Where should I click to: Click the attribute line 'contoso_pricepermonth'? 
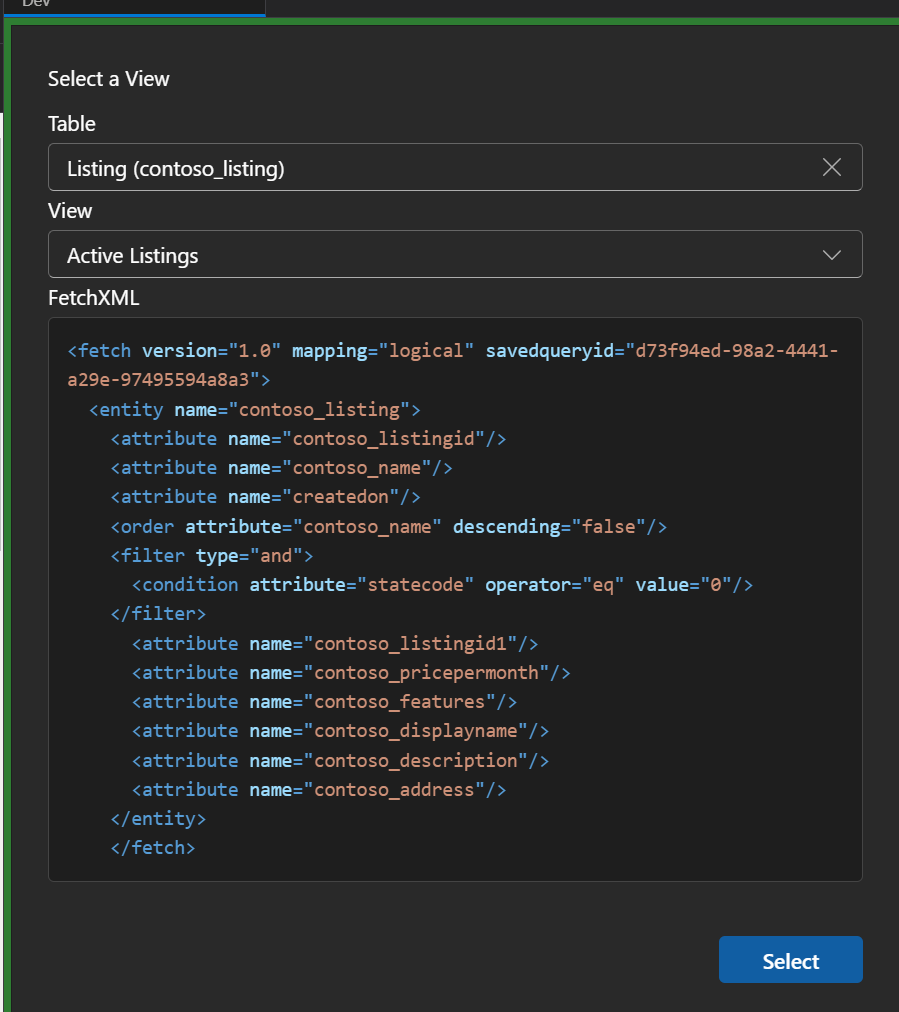(351, 673)
